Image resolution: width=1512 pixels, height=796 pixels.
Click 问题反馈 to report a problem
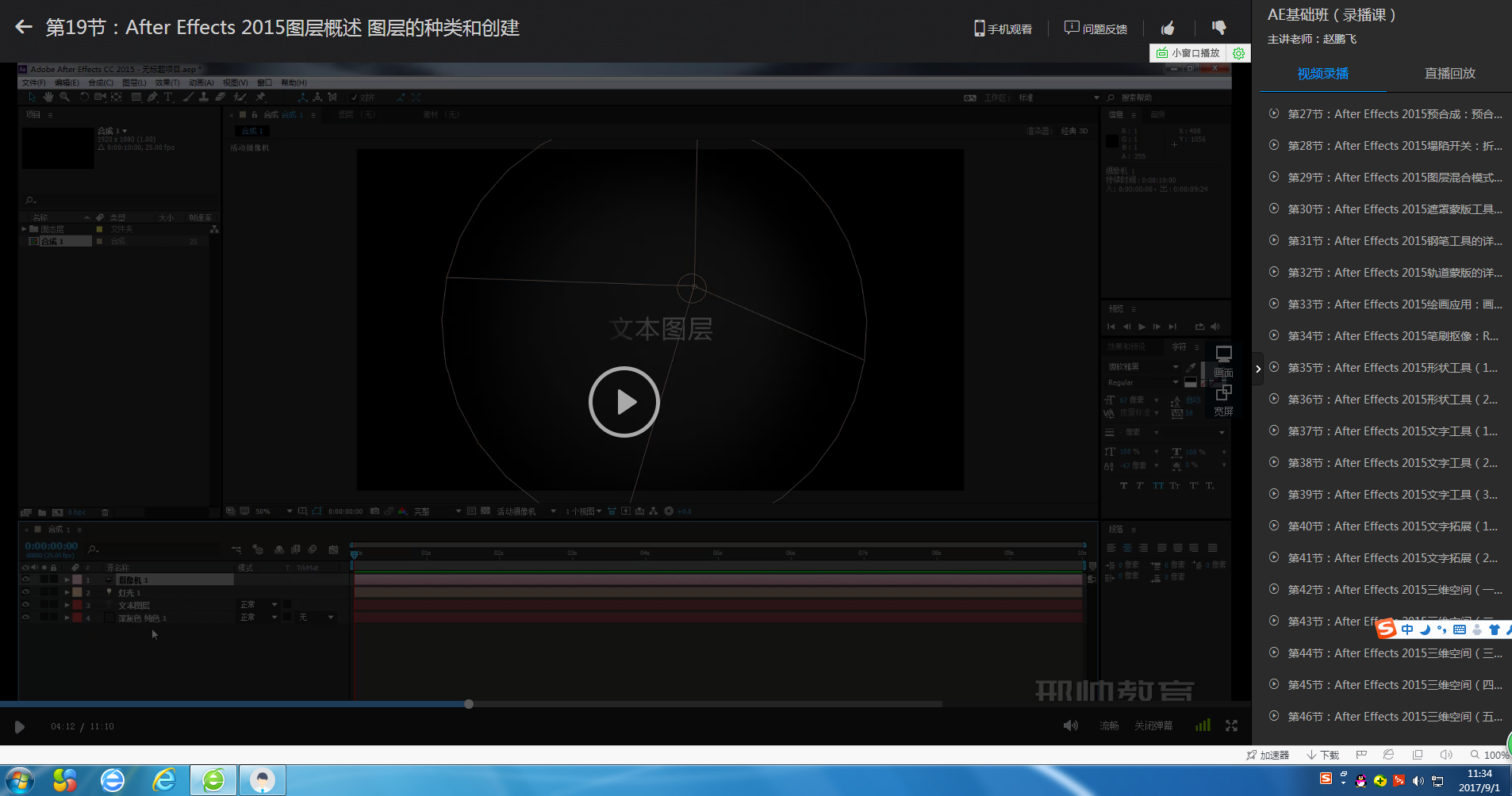click(1096, 29)
